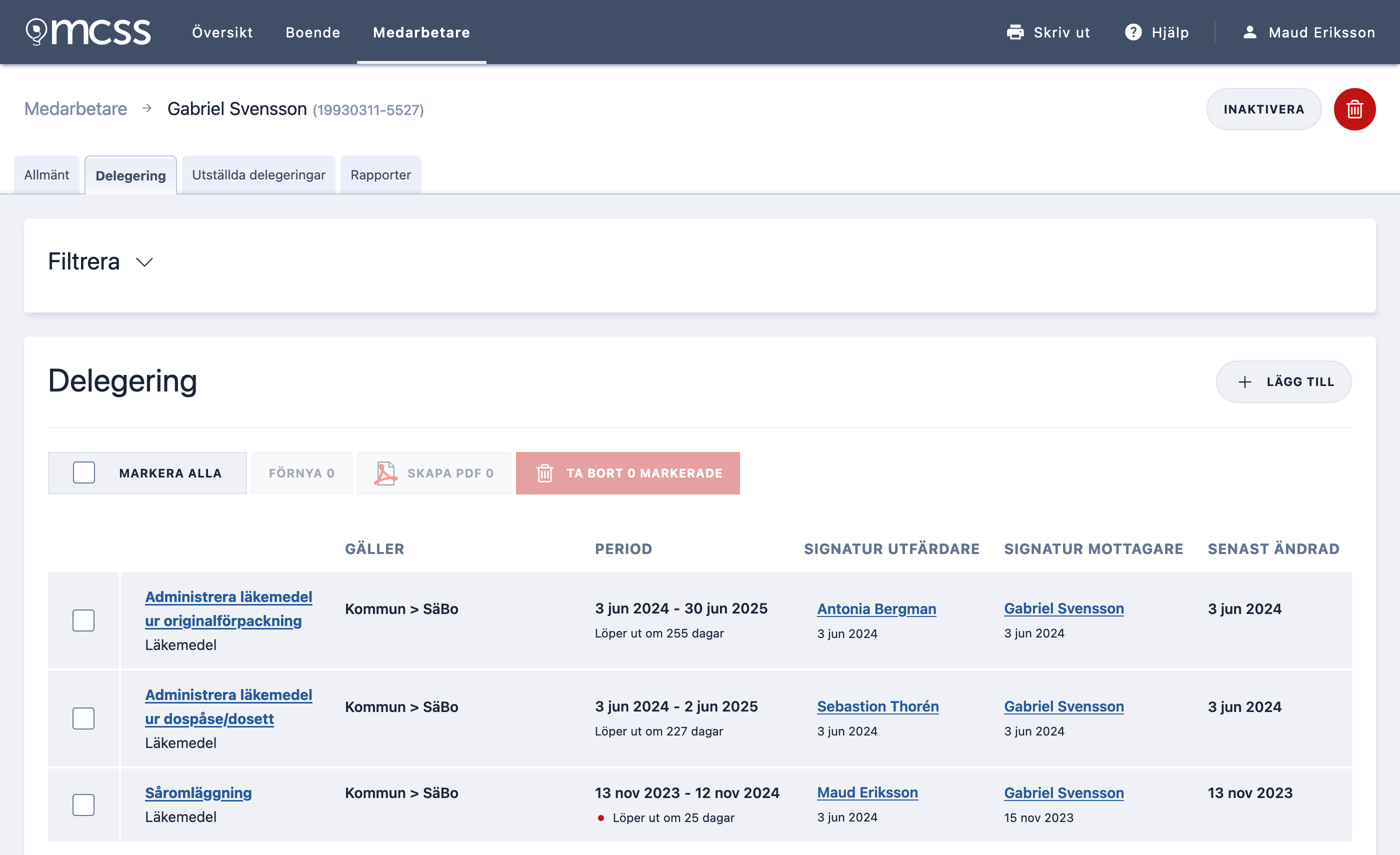Select the Delegering tab

[x=130, y=175]
